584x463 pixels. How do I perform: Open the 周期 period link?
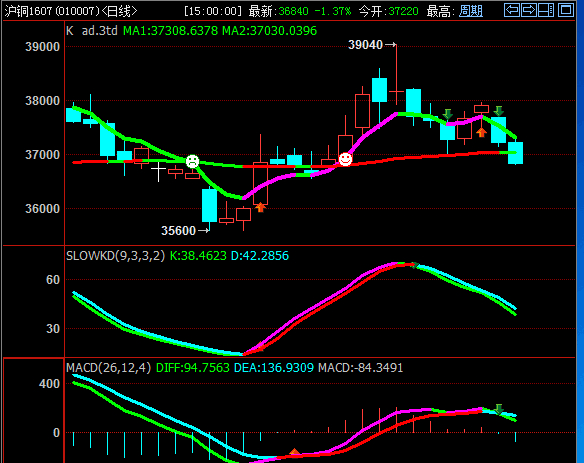click(471, 11)
